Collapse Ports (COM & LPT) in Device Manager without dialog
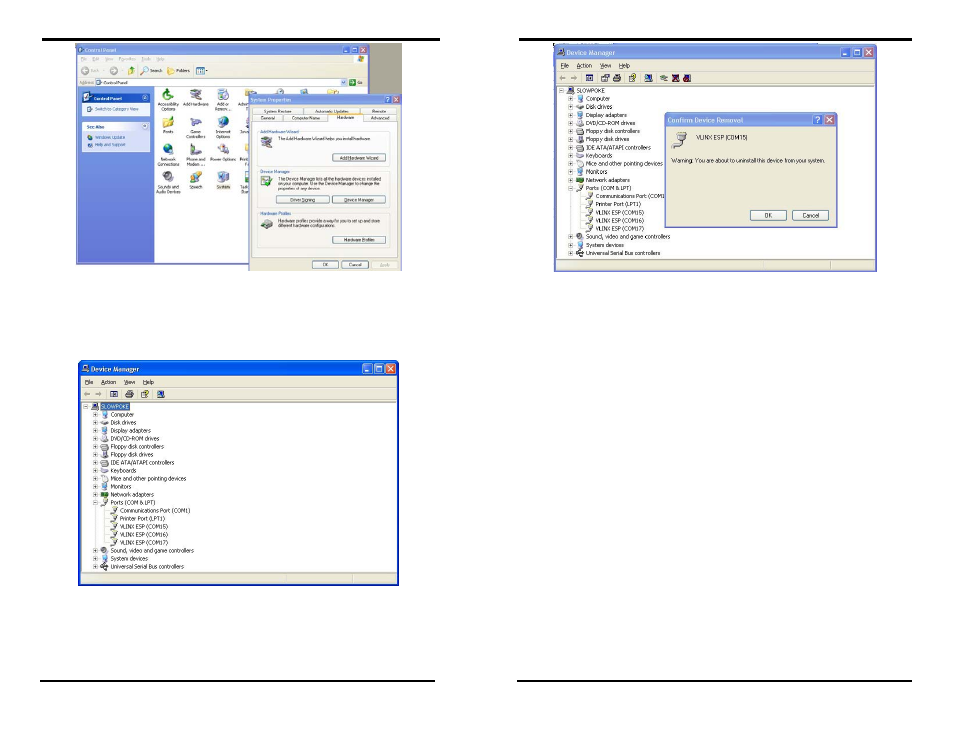Image resolution: width=954 pixels, height=737 pixels. click(x=96, y=503)
